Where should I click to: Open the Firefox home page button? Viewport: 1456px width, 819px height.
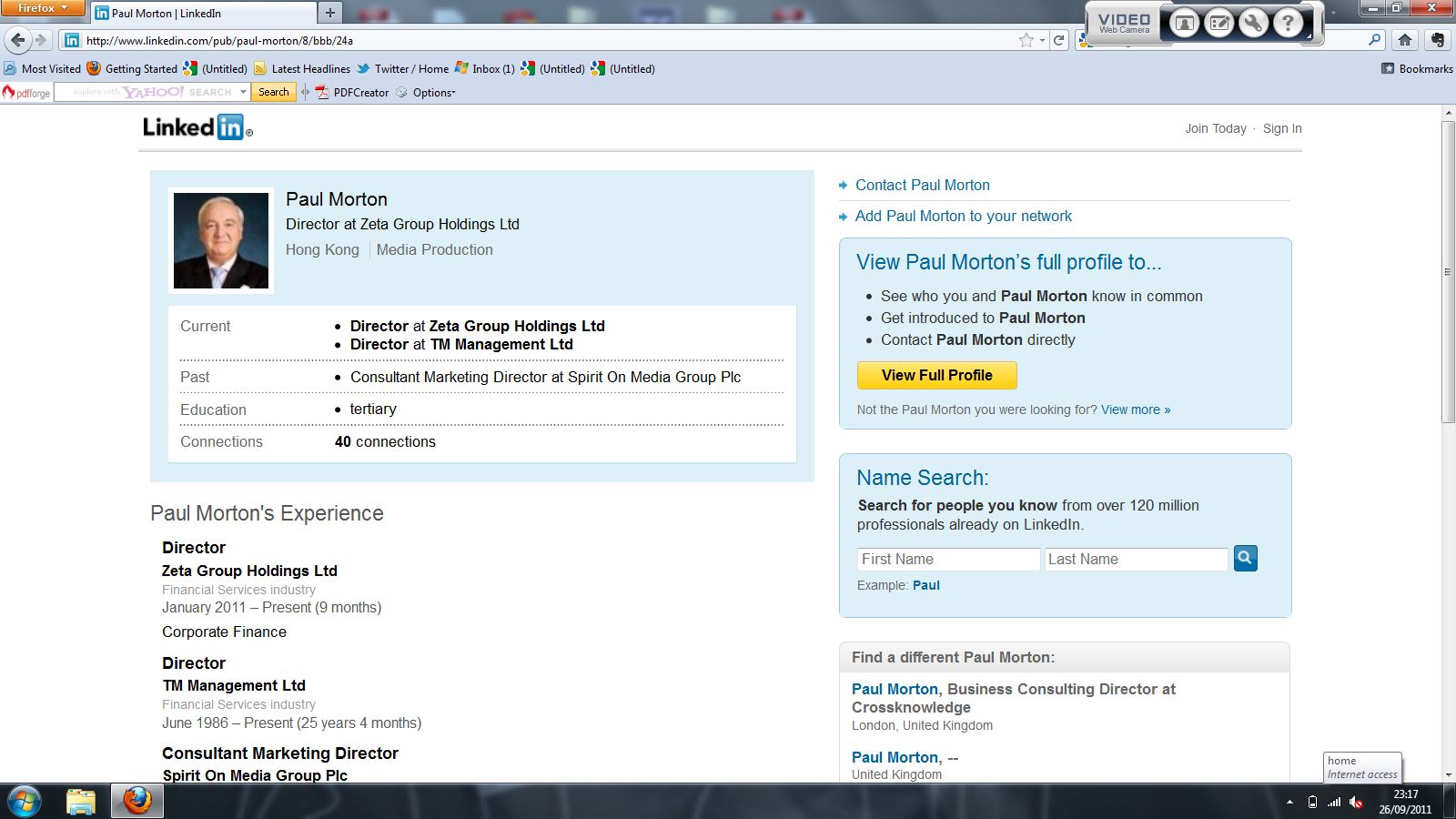pyautogui.click(x=1405, y=40)
